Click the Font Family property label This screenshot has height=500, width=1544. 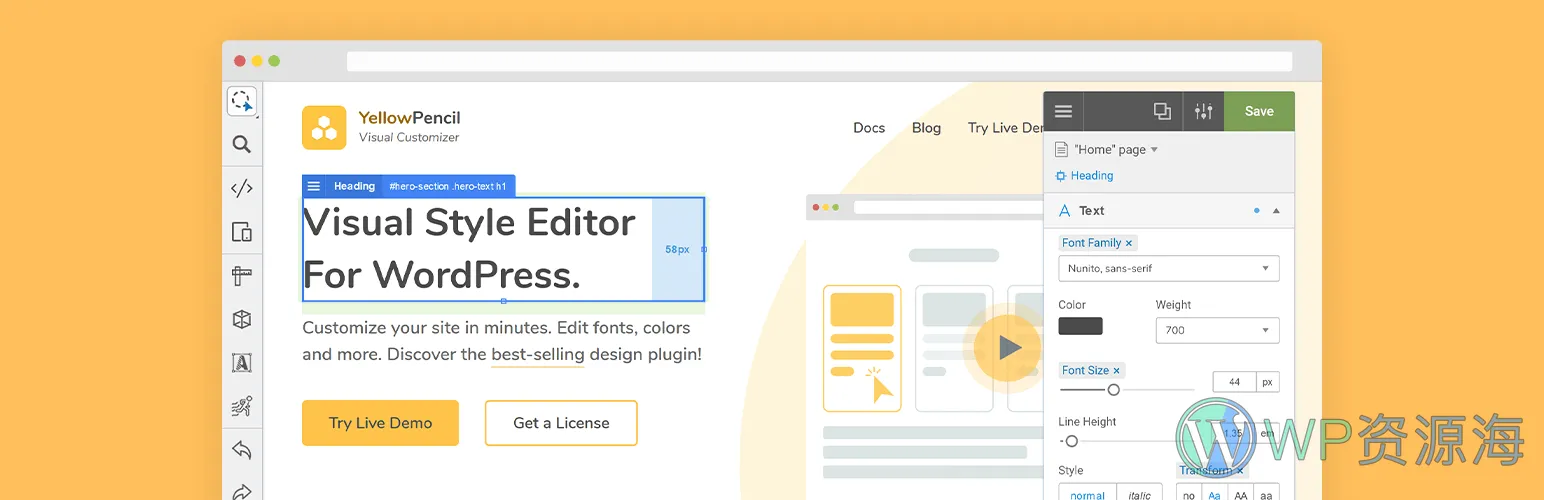1091,243
